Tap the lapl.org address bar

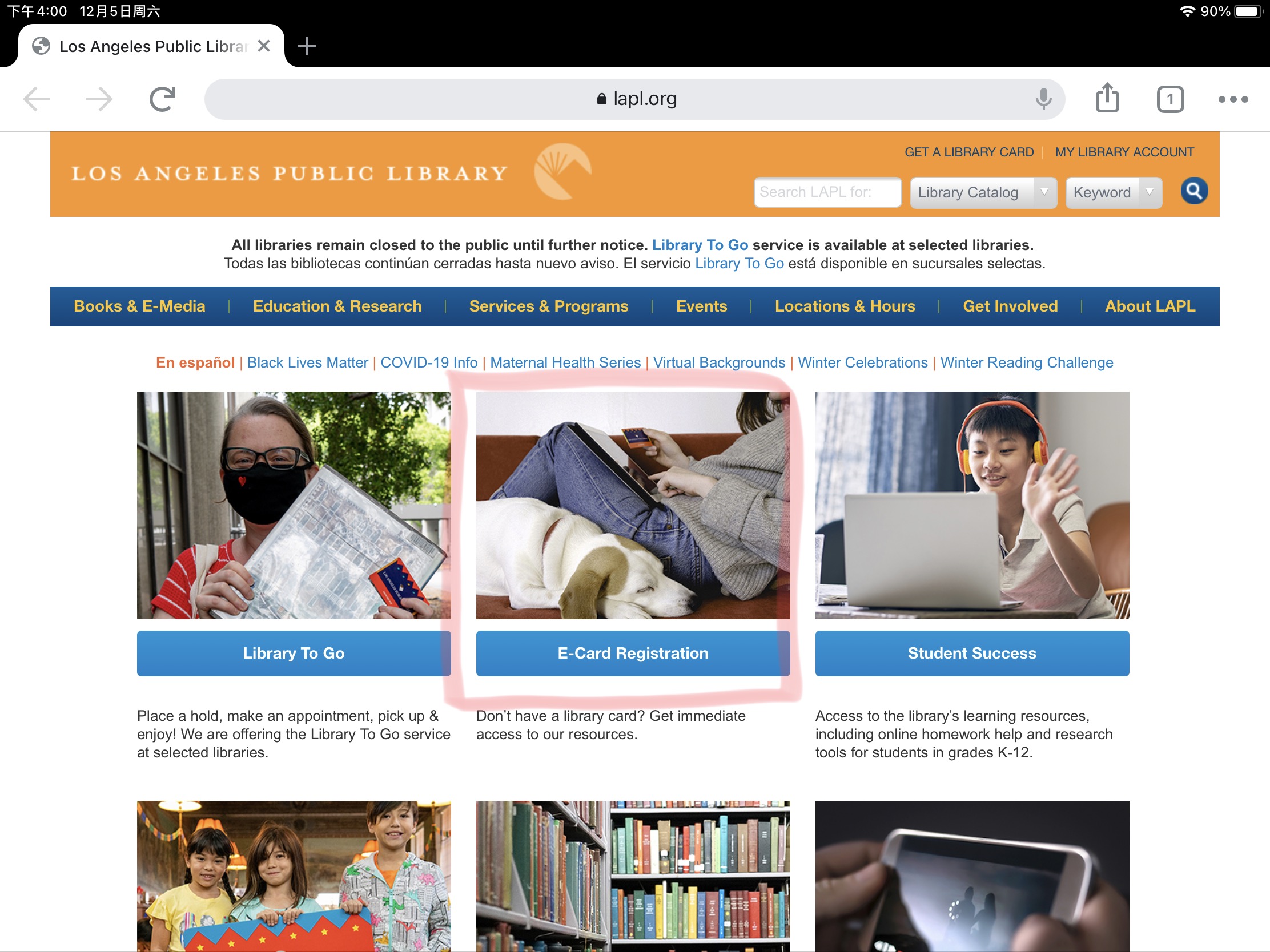pos(634,99)
